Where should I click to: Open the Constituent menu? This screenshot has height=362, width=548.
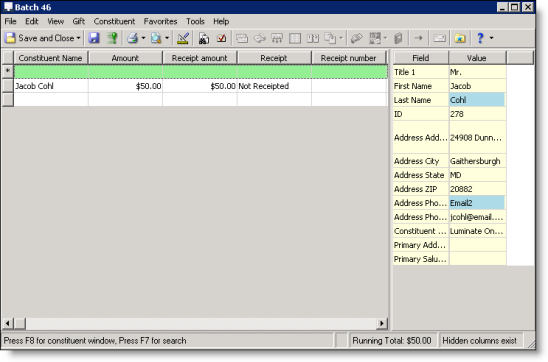114,21
